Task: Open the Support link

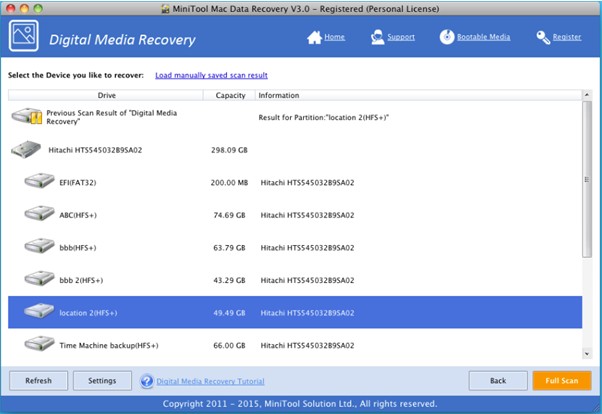Action: [401, 37]
